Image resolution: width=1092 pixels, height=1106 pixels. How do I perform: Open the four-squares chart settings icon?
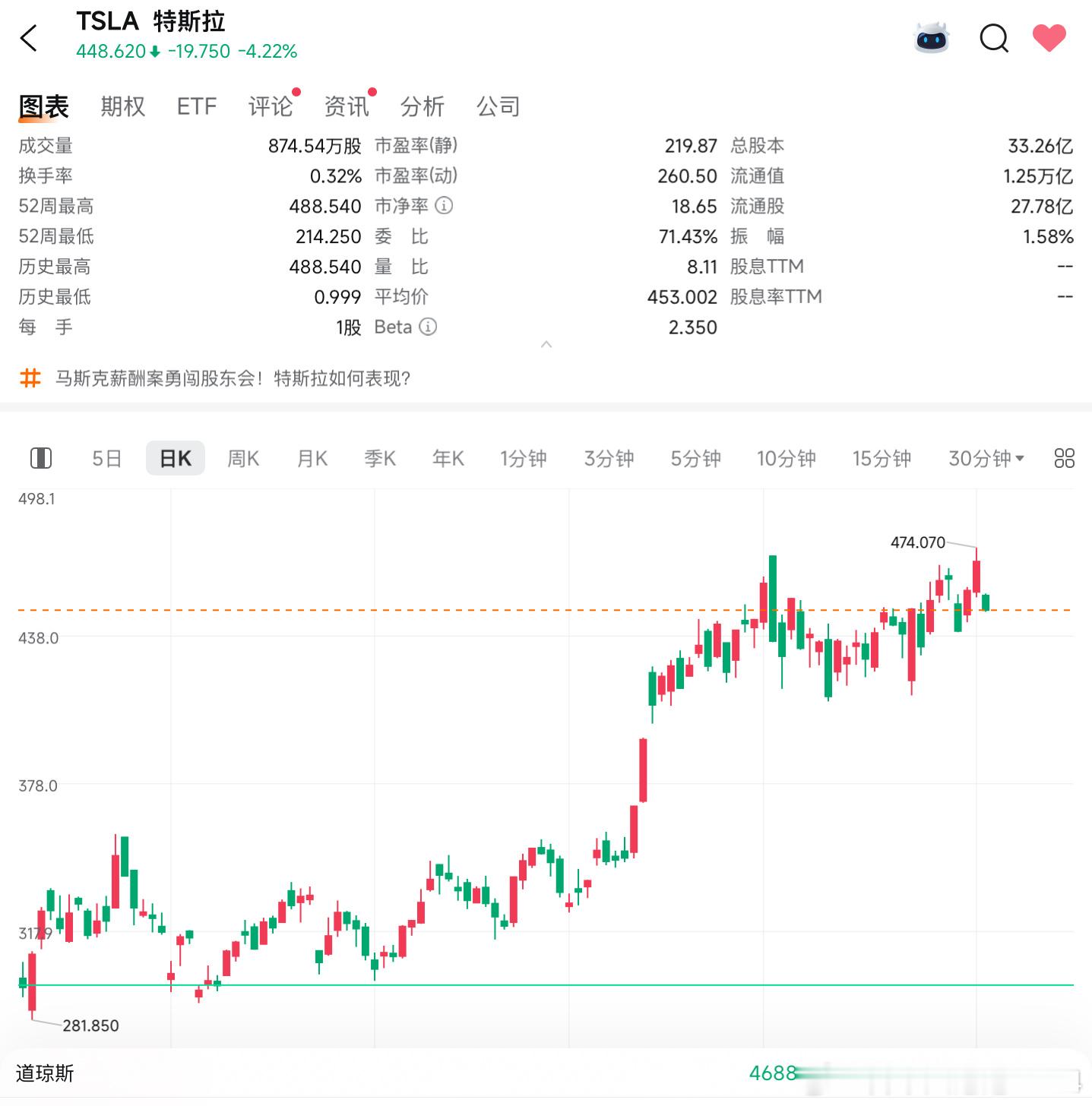(1064, 458)
